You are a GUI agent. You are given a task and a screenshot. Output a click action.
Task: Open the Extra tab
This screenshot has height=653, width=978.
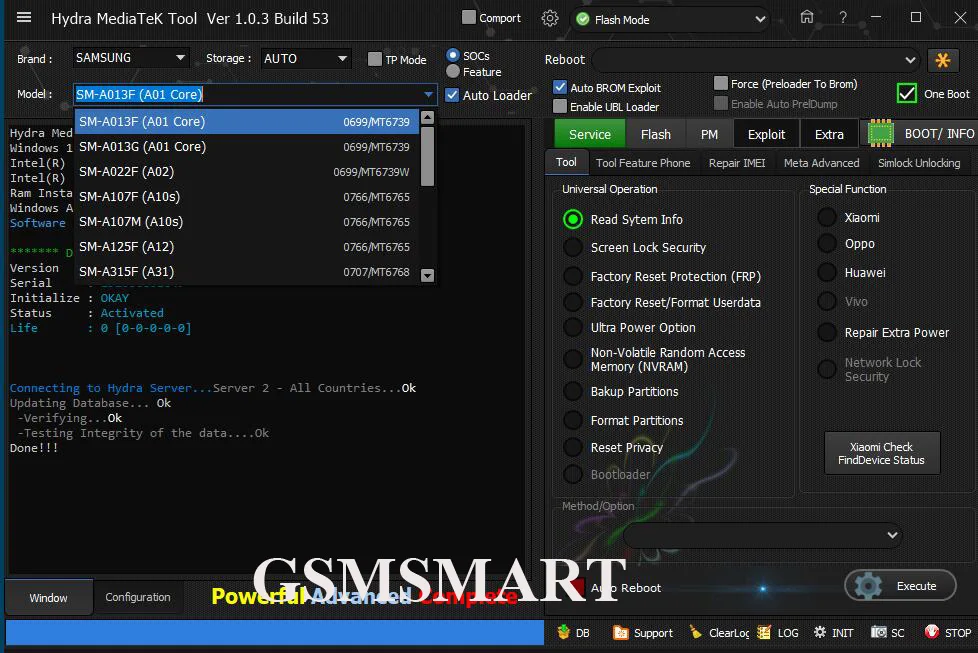[829, 134]
